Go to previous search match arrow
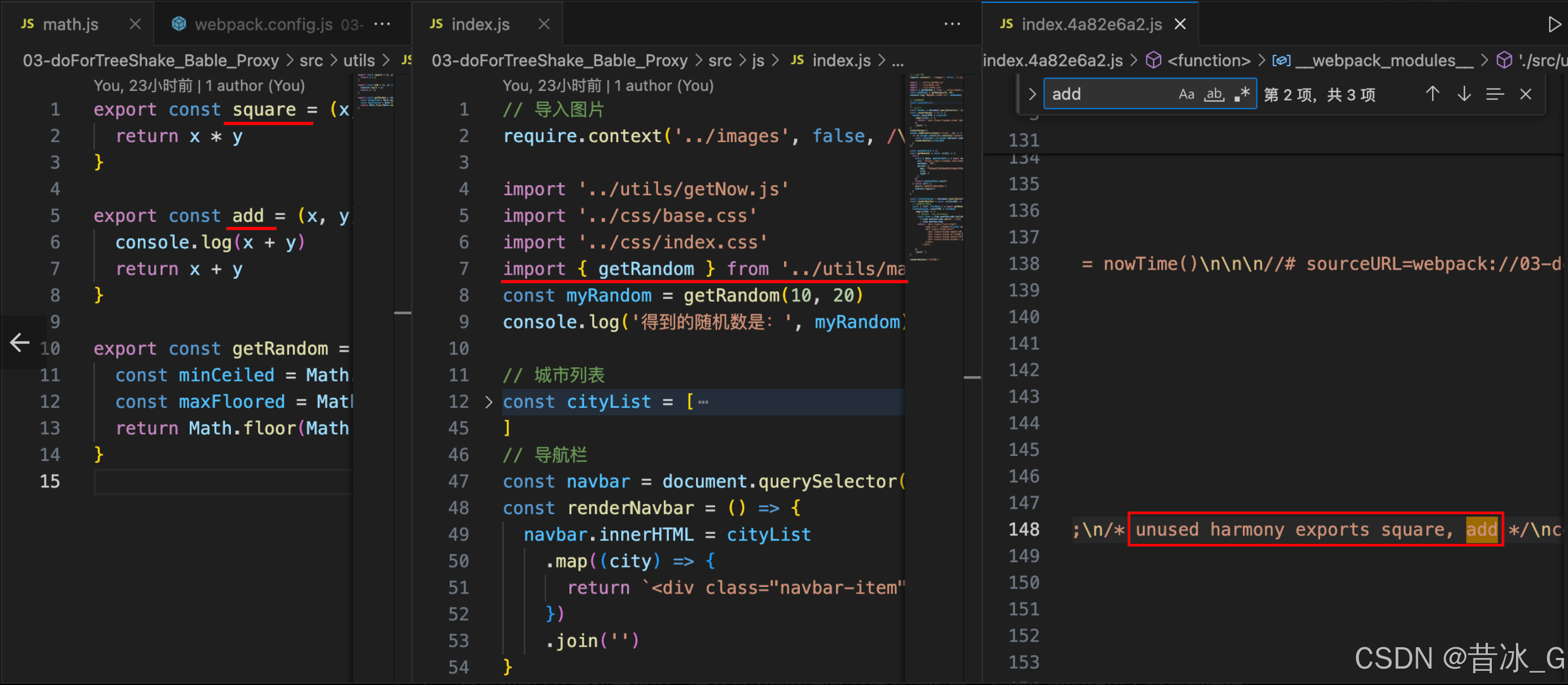The width and height of the screenshot is (1568, 685). [1433, 94]
